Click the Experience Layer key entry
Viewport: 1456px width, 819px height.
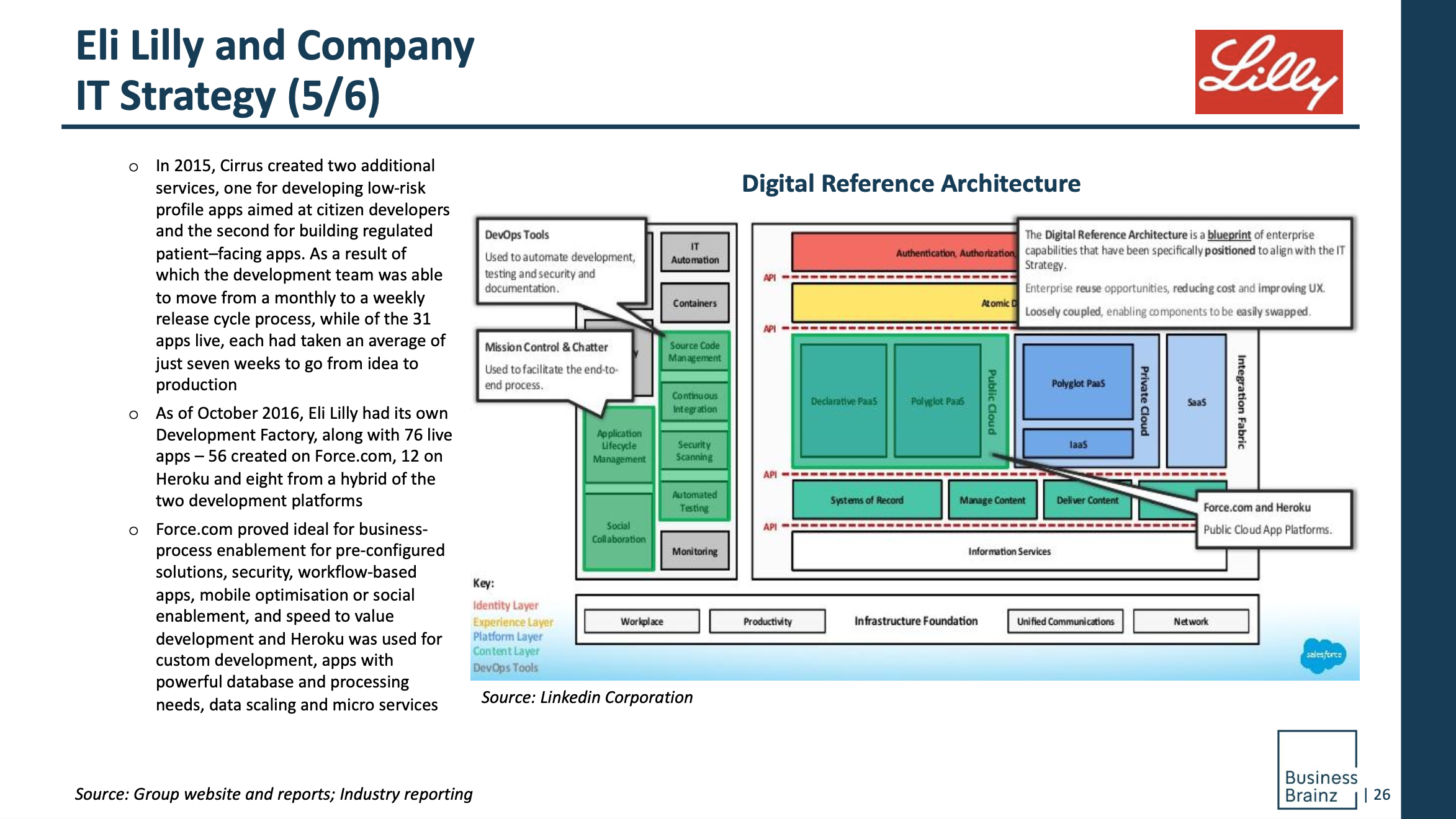coord(513,622)
